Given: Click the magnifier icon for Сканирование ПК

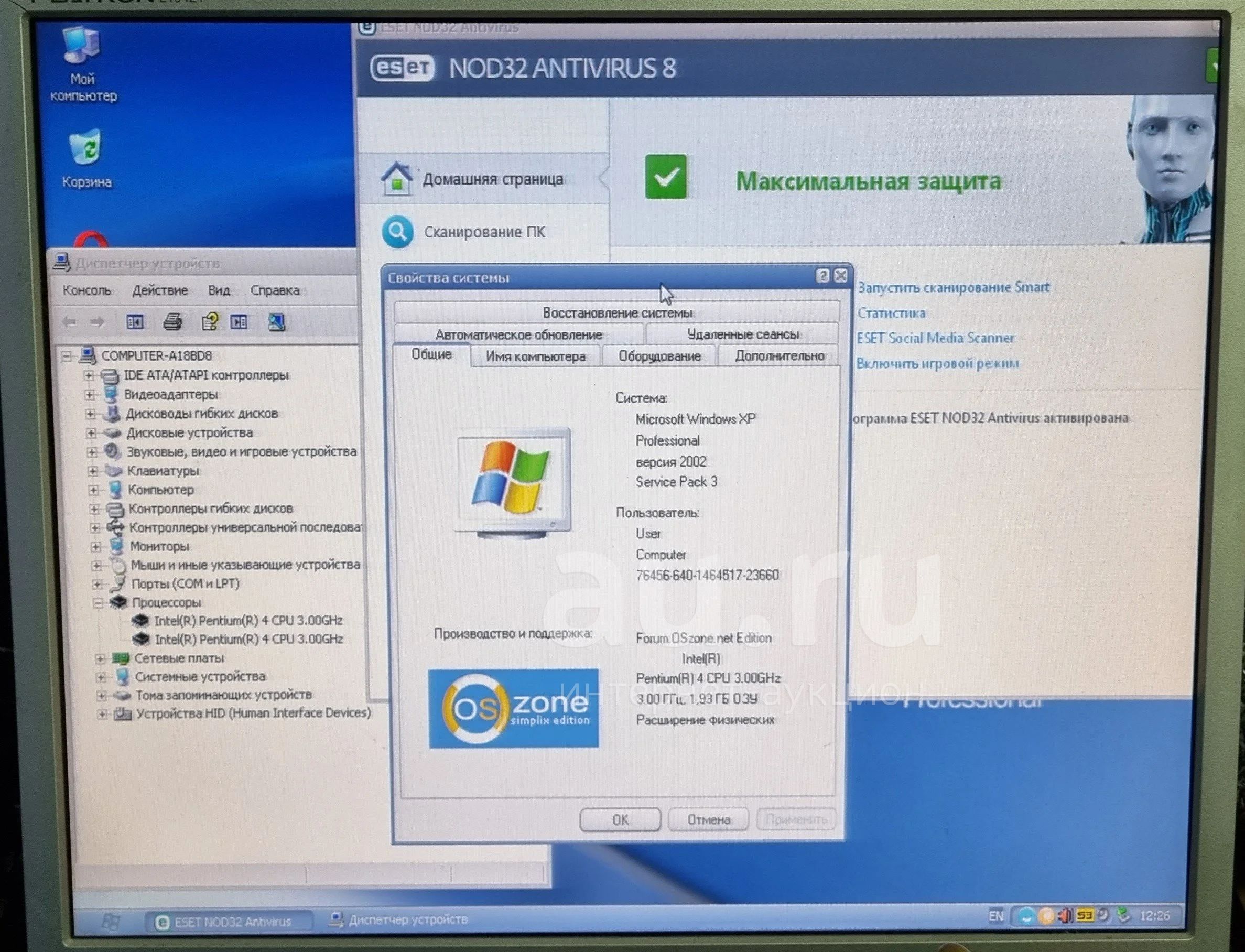Looking at the screenshot, I should pos(397,232).
